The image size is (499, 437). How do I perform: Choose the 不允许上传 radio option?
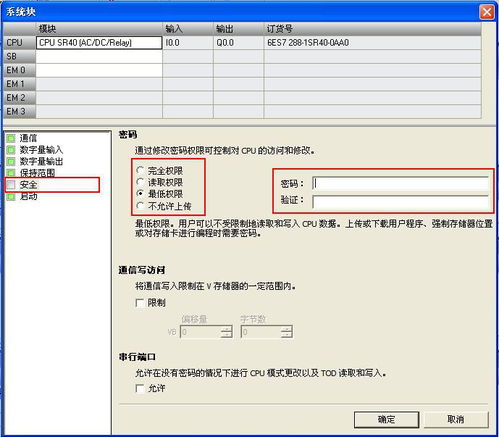point(140,206)
